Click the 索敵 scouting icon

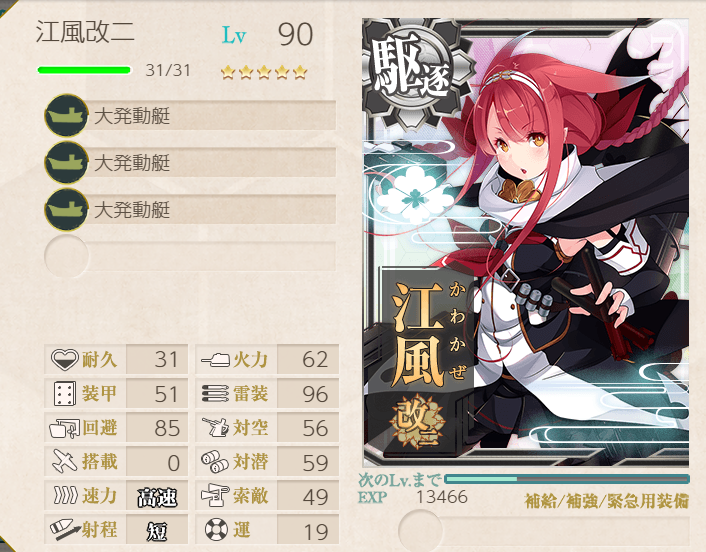pyautogui.click(x=215, y=496)
